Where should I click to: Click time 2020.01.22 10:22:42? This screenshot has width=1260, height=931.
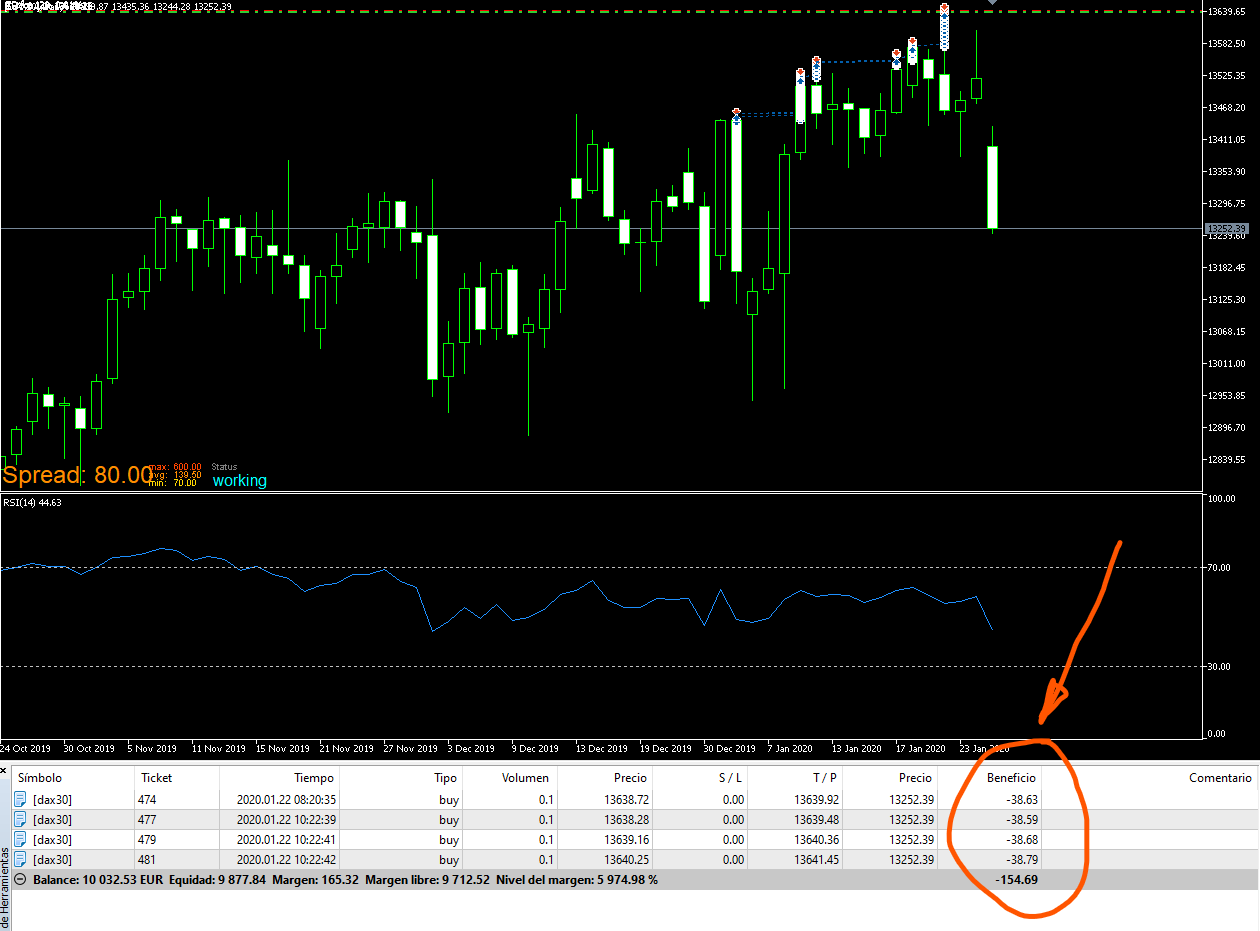(286, 859)
